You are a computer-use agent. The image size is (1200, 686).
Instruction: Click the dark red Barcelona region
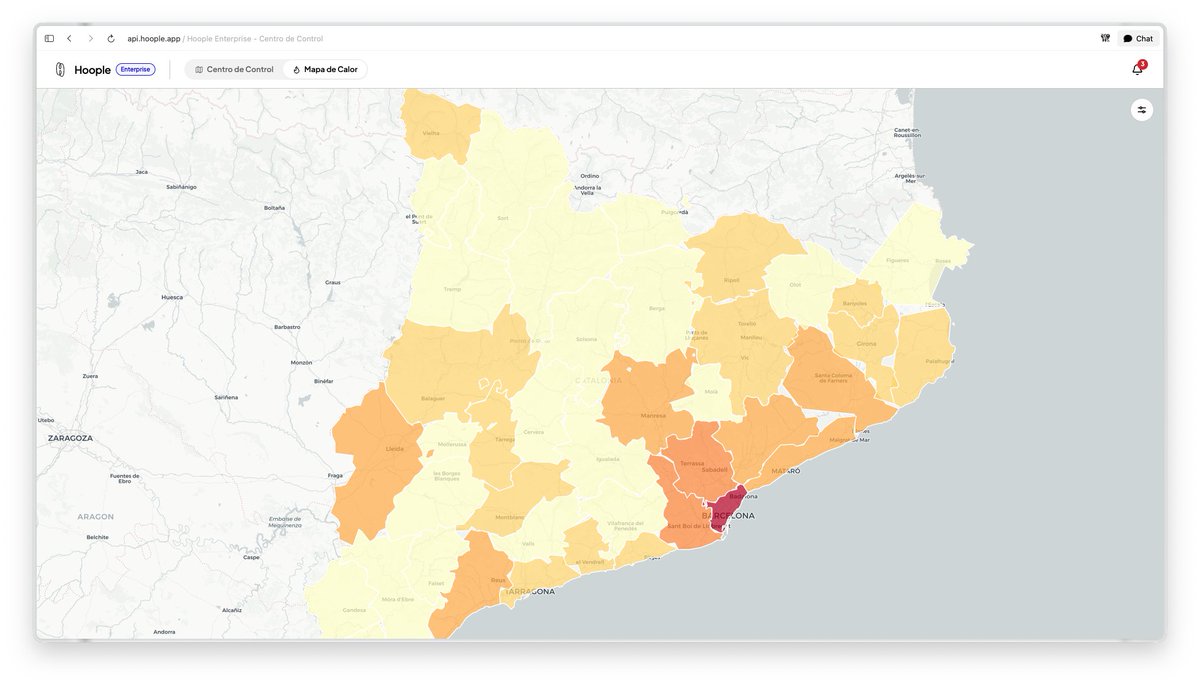click(x=728, y=508)
